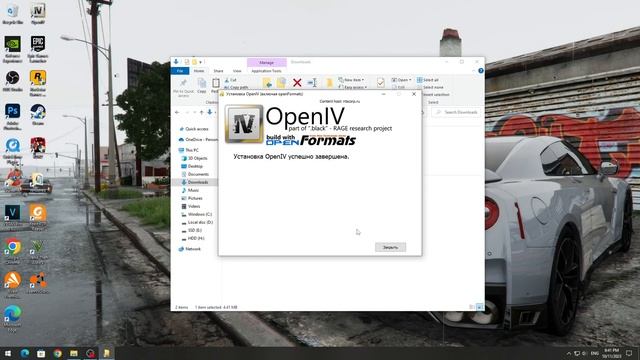Screen dimensions: 640x360
Task: Open the Explorer File menu
Action: (180, 71)
